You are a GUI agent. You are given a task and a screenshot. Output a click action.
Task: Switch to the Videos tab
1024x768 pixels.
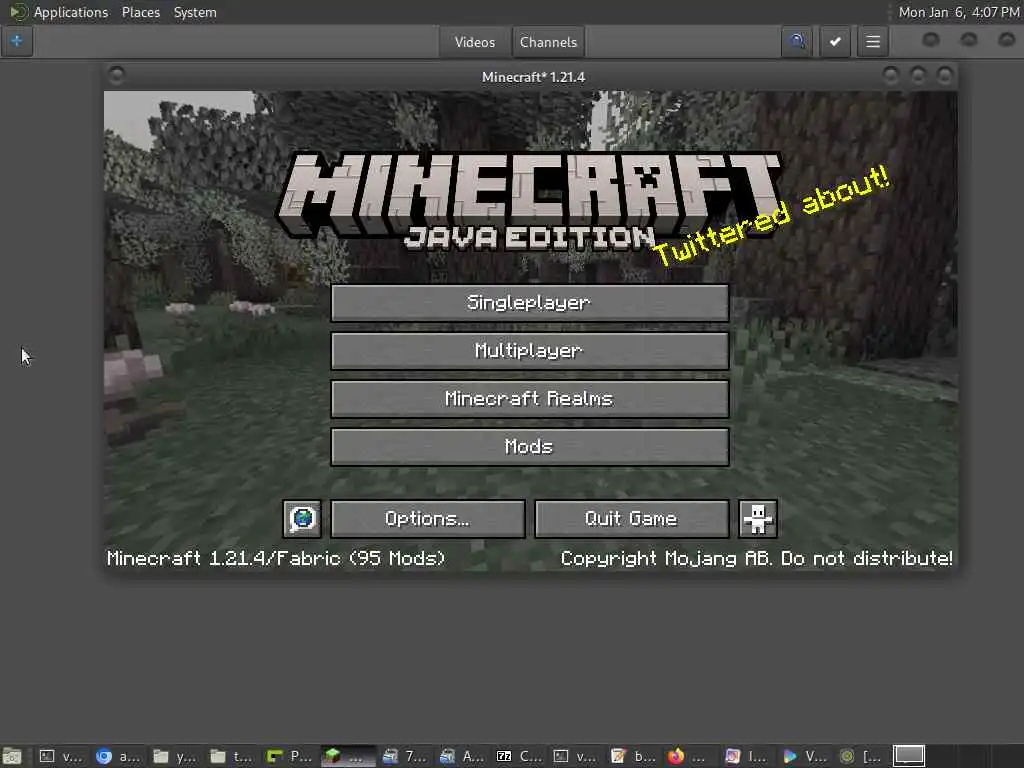475,42
